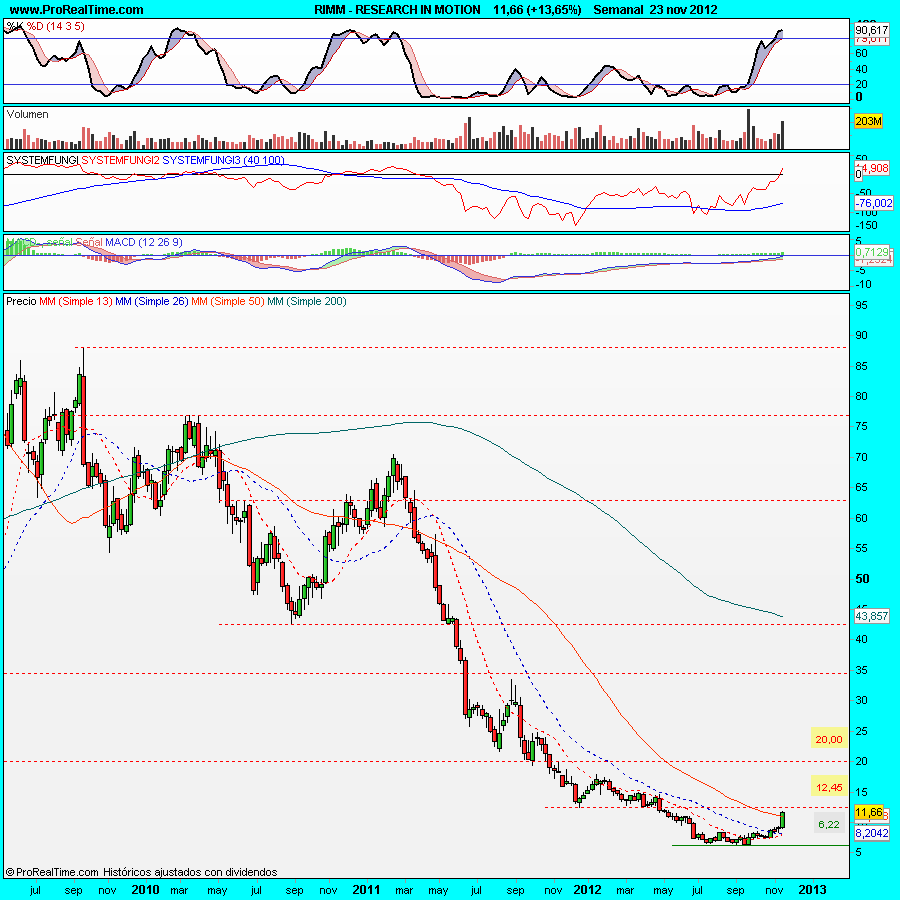Viewport: 900px width, 900px height.
Task: Click the MACD (12 26 9) label
Action: 143,242
